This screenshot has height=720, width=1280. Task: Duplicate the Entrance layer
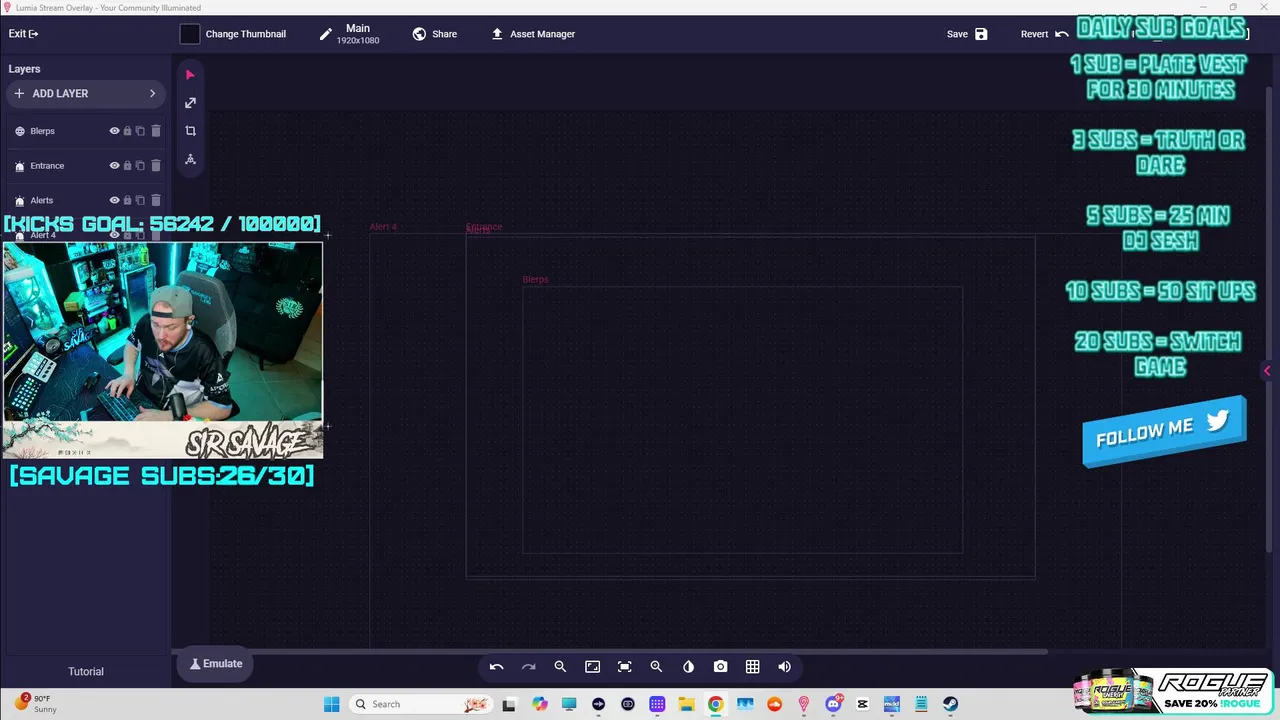(140, 166)
